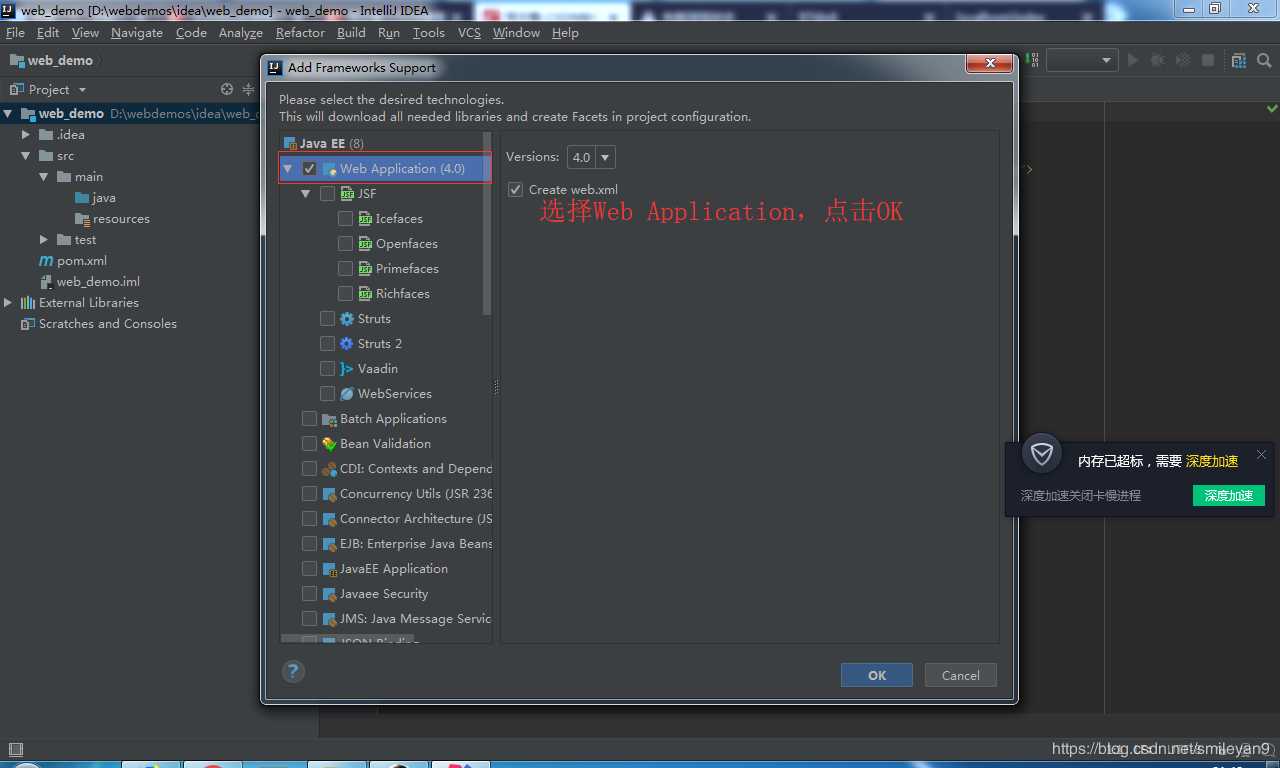
Task: Click the frameworks list vertical scrollbar
Action: pos(487,223)
